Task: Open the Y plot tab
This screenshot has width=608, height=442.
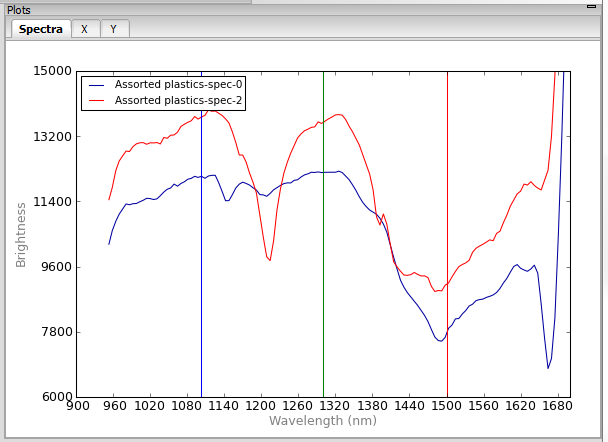Action: click(x=113, y=29)
